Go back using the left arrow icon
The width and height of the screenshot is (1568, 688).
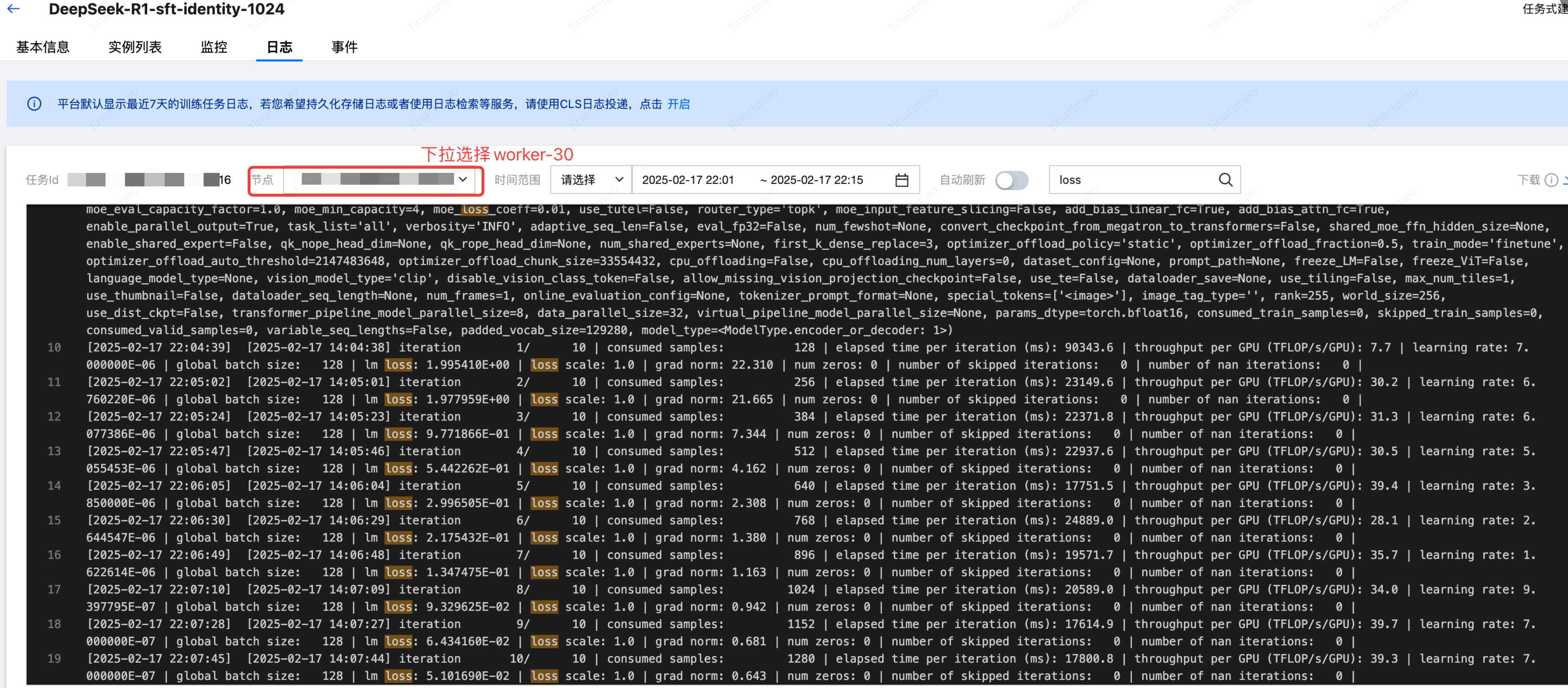(x=14, y=8)
